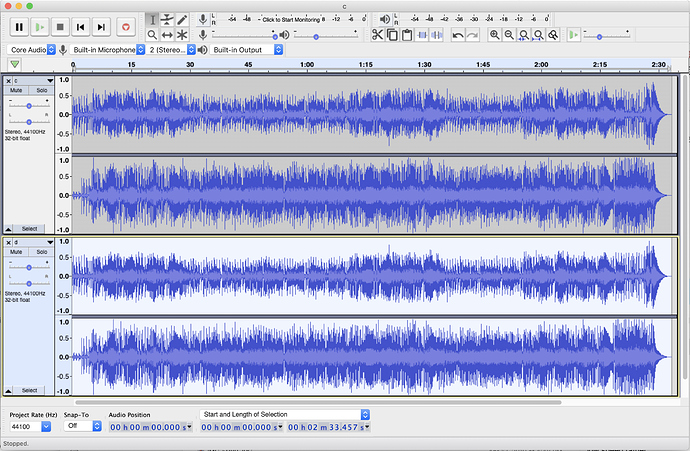This screenshot has height=451, width=690.
Task: Solo track c
Action: pos(41,90)
